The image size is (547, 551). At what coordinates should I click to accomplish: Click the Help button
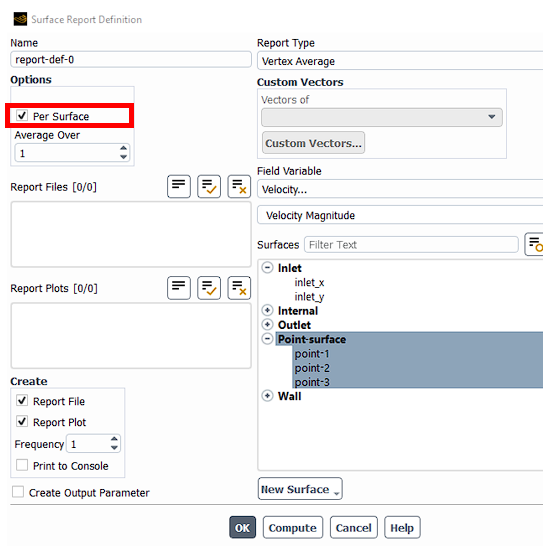tap(402, 527)
